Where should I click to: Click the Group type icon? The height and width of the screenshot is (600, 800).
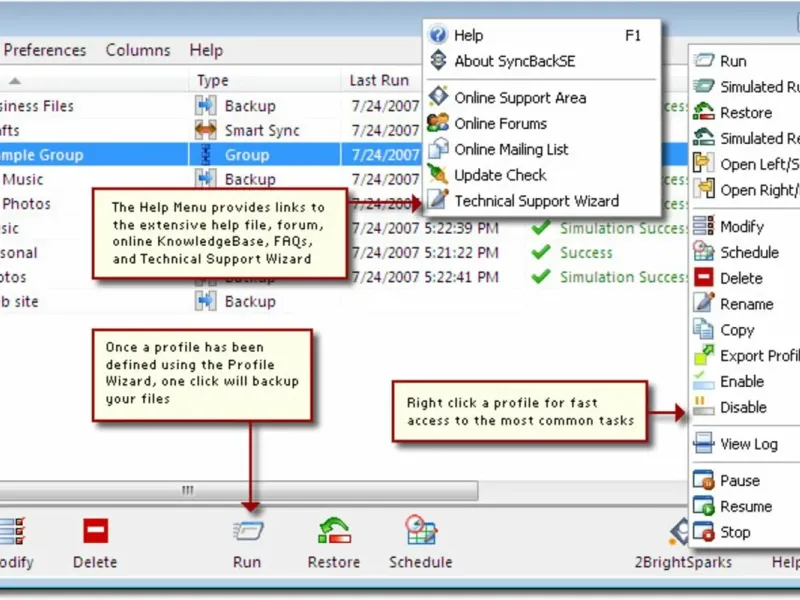206,154
